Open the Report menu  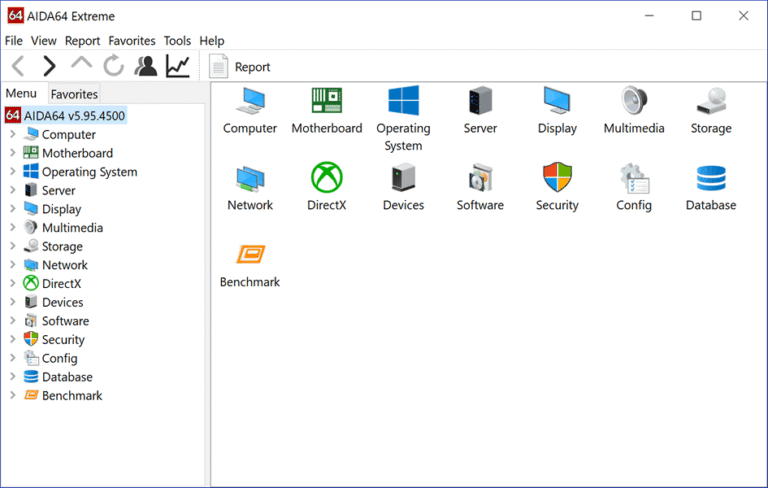[82, 41]
